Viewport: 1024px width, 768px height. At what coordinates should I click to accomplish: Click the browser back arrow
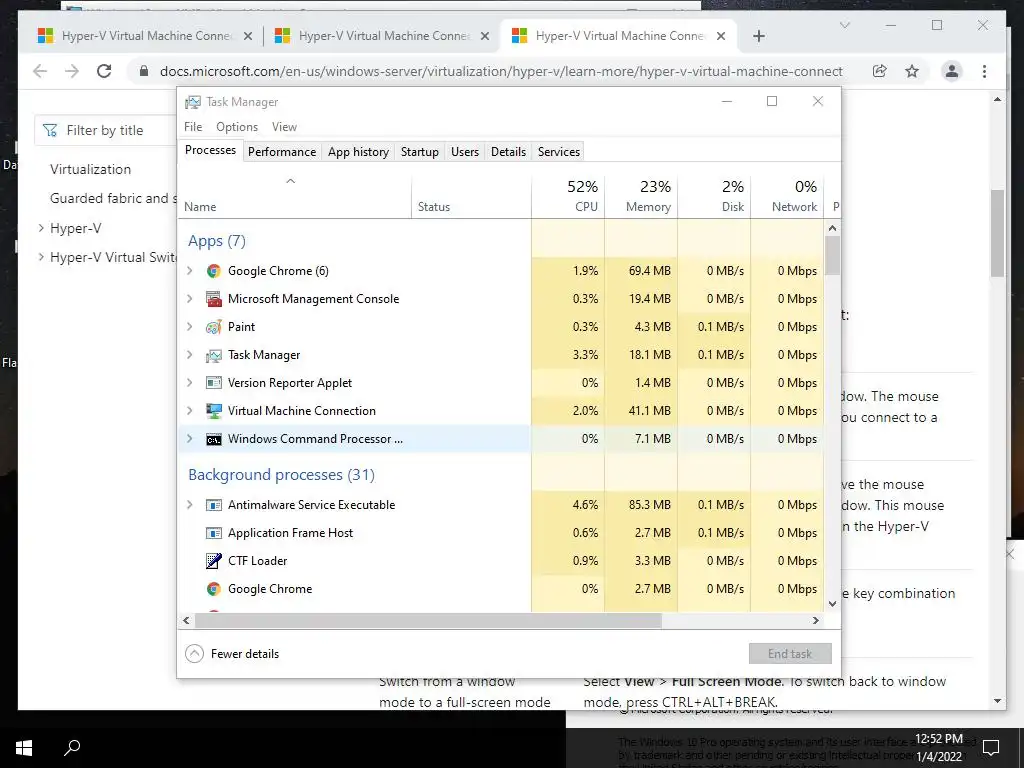pos(40,71)
